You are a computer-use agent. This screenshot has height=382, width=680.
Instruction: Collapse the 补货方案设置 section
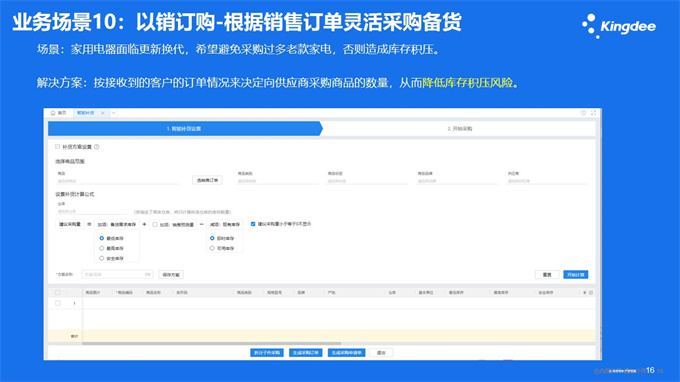(57, 147)
